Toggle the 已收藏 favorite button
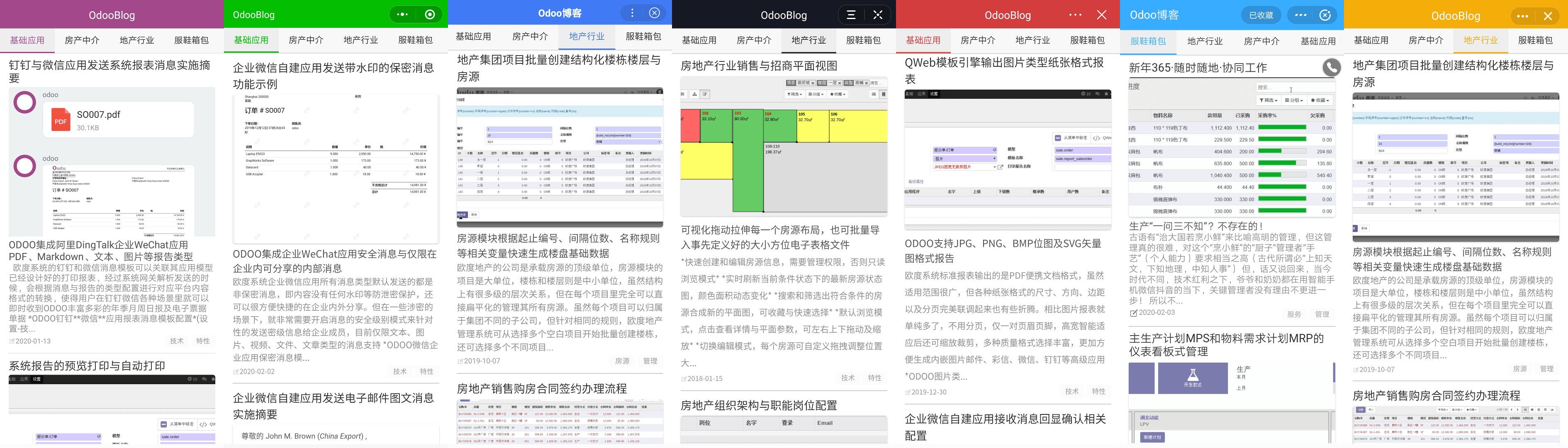The width and height of the screenshot is (1568, 448). click(1261, 15)
